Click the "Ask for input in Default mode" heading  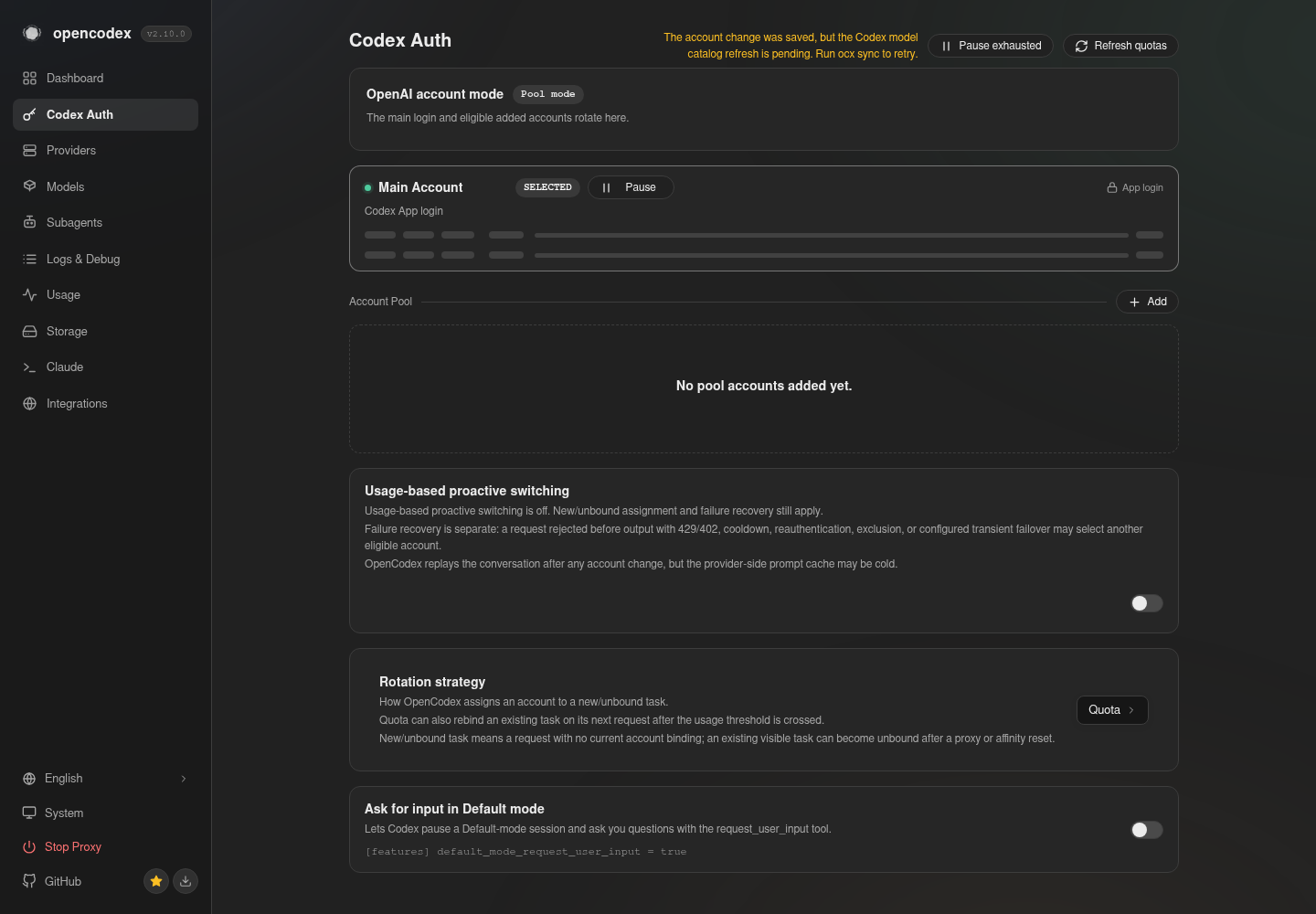tap(454, 809)
